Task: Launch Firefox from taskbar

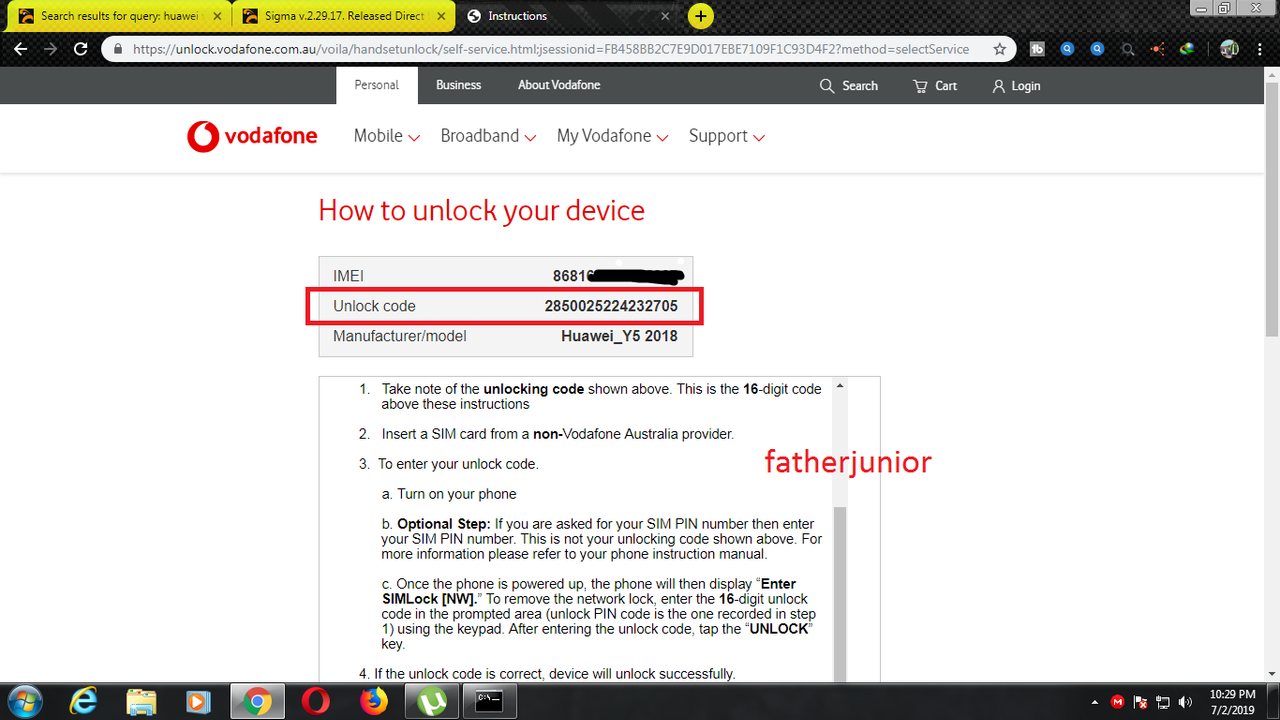Action: [373, 702]
